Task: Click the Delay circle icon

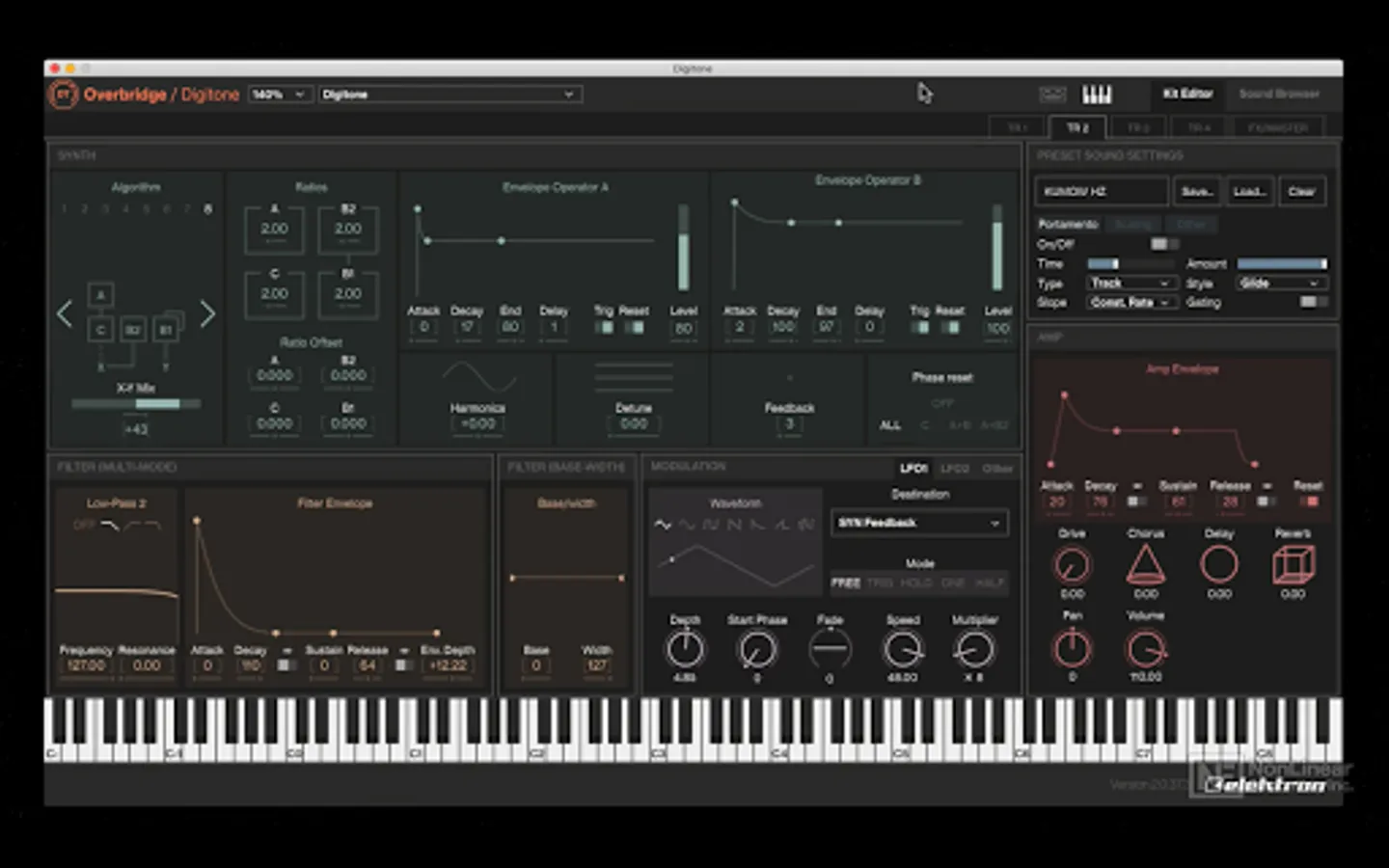Action: (x=1218, y=564)
